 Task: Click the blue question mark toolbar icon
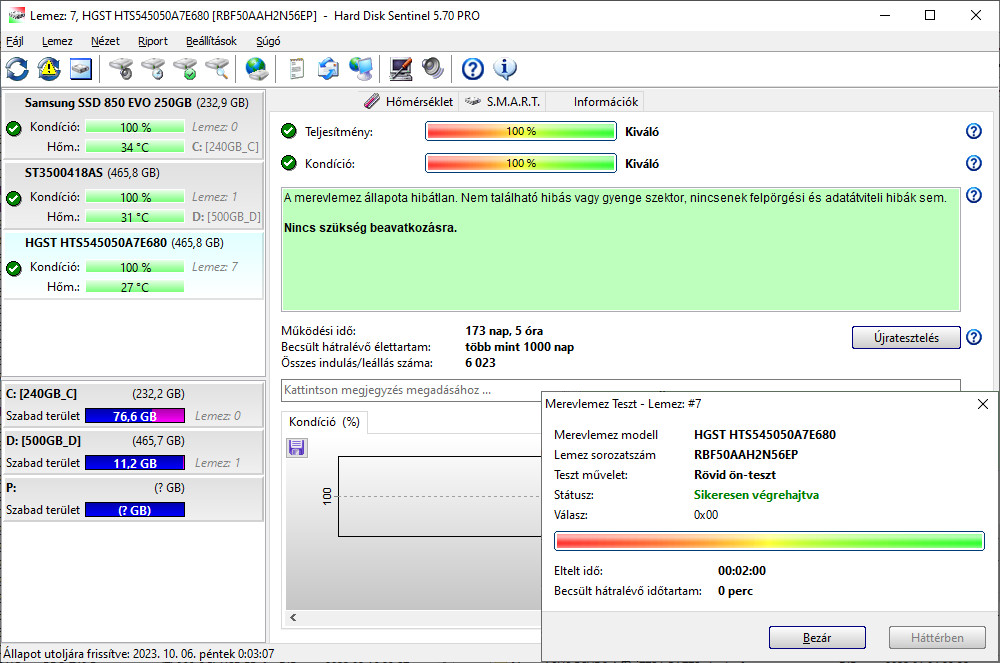(473, 69)
